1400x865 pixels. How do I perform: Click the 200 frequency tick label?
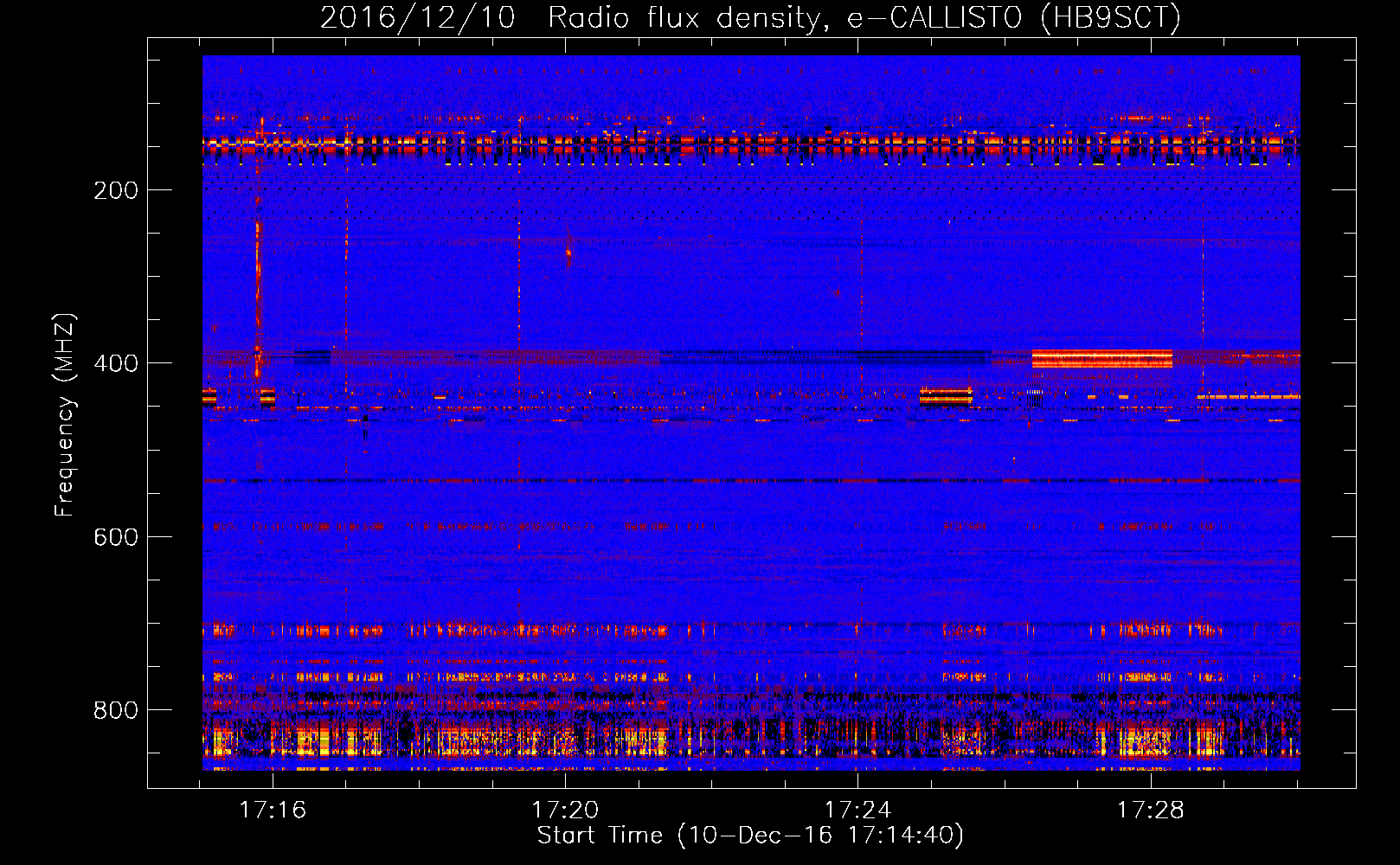click(116, 190)
